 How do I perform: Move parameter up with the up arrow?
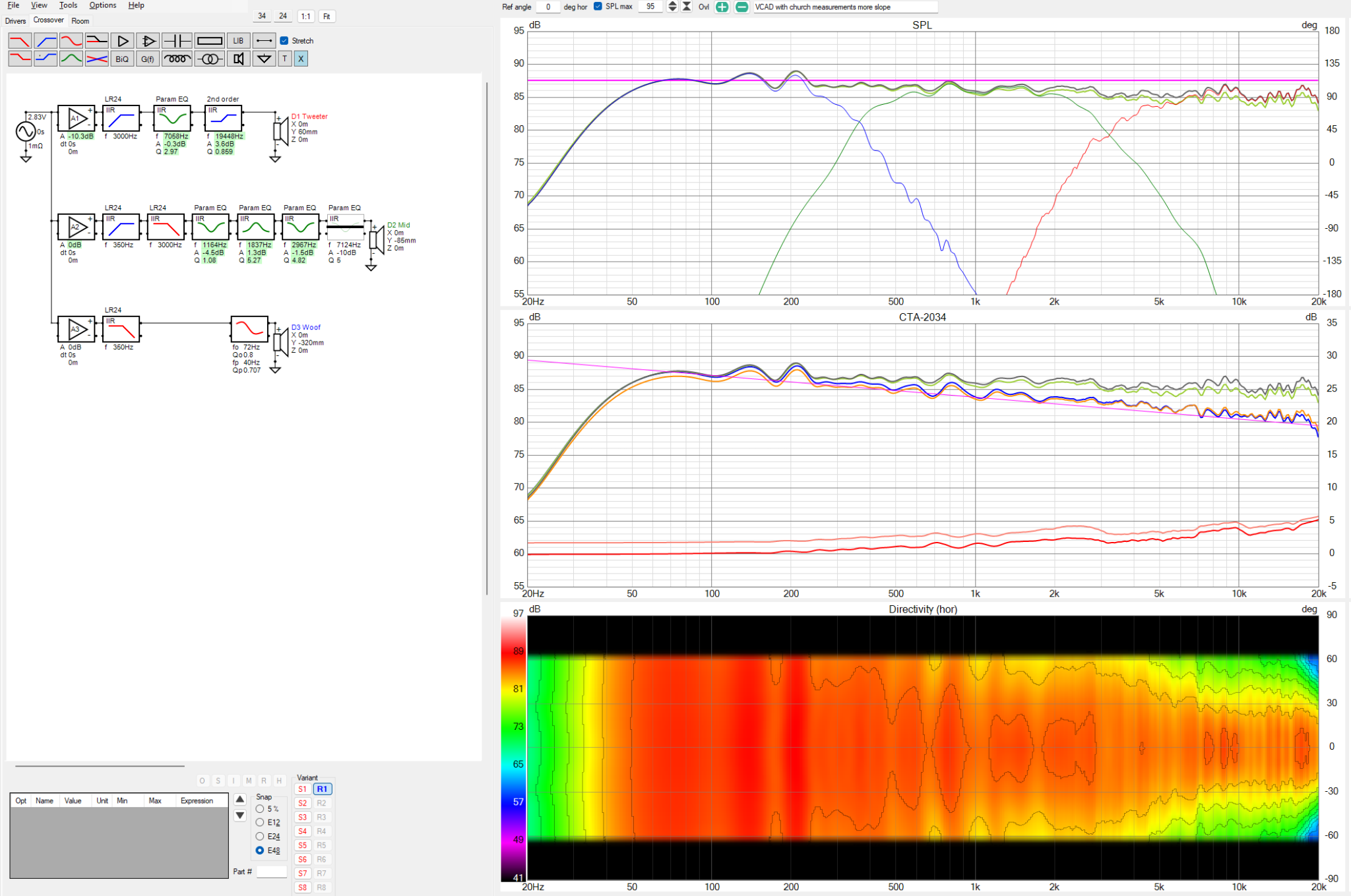tap(240, 800)
